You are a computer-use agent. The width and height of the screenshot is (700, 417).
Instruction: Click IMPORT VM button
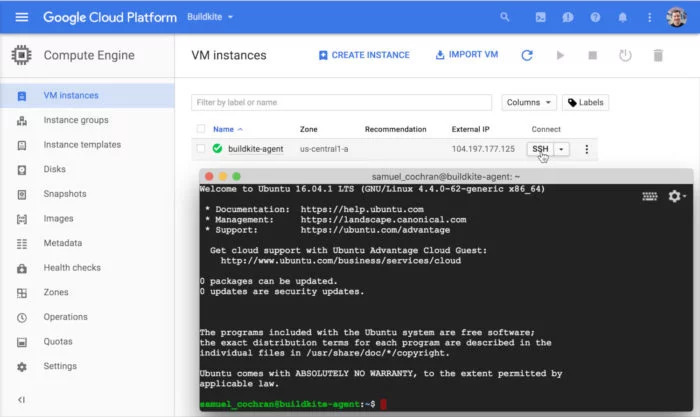tap(467, 54)
